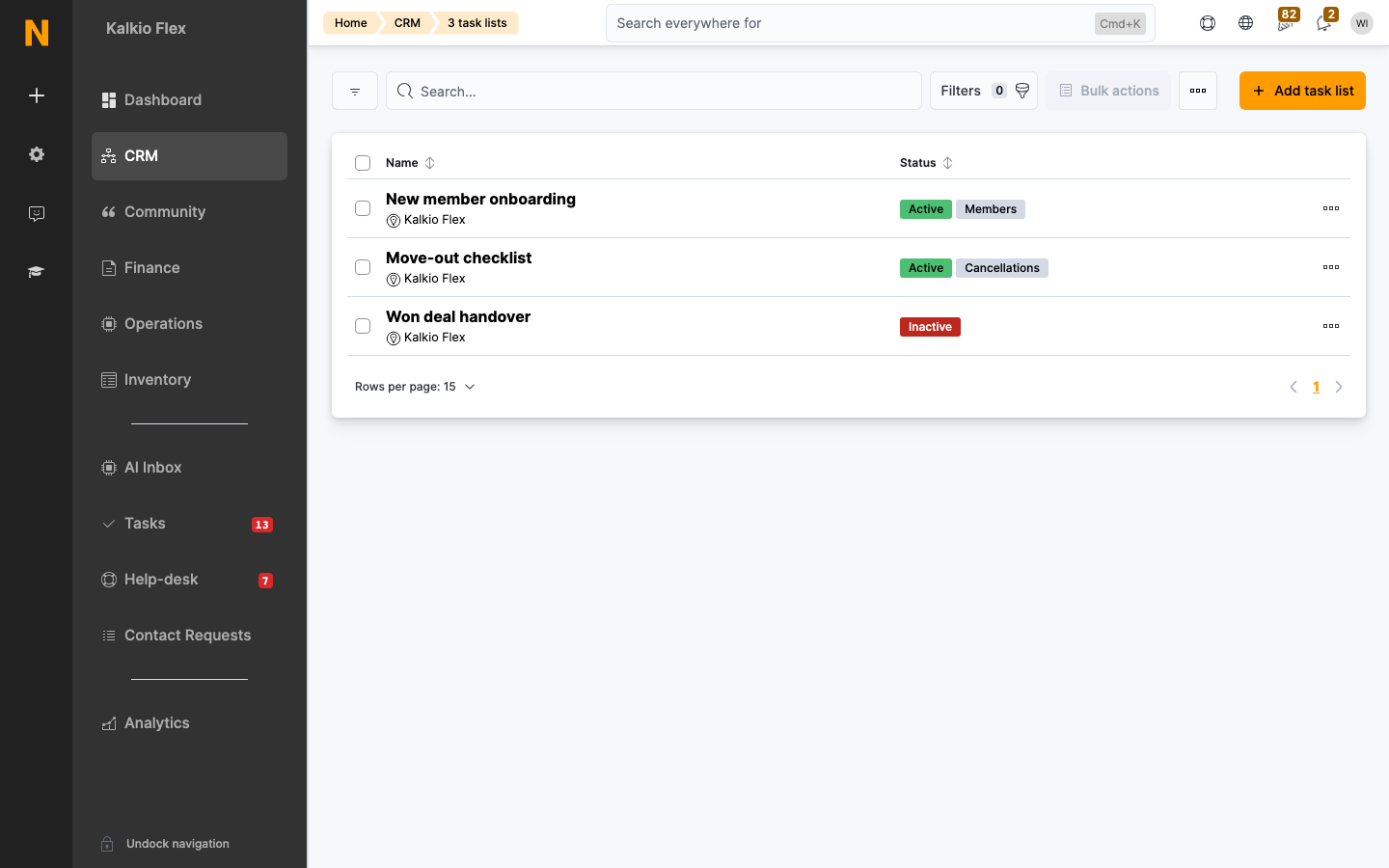Click location pin under Won deal handover
Image resolution: width=1389 pixels, height=868 pixels.
click(x=394, y=339)
